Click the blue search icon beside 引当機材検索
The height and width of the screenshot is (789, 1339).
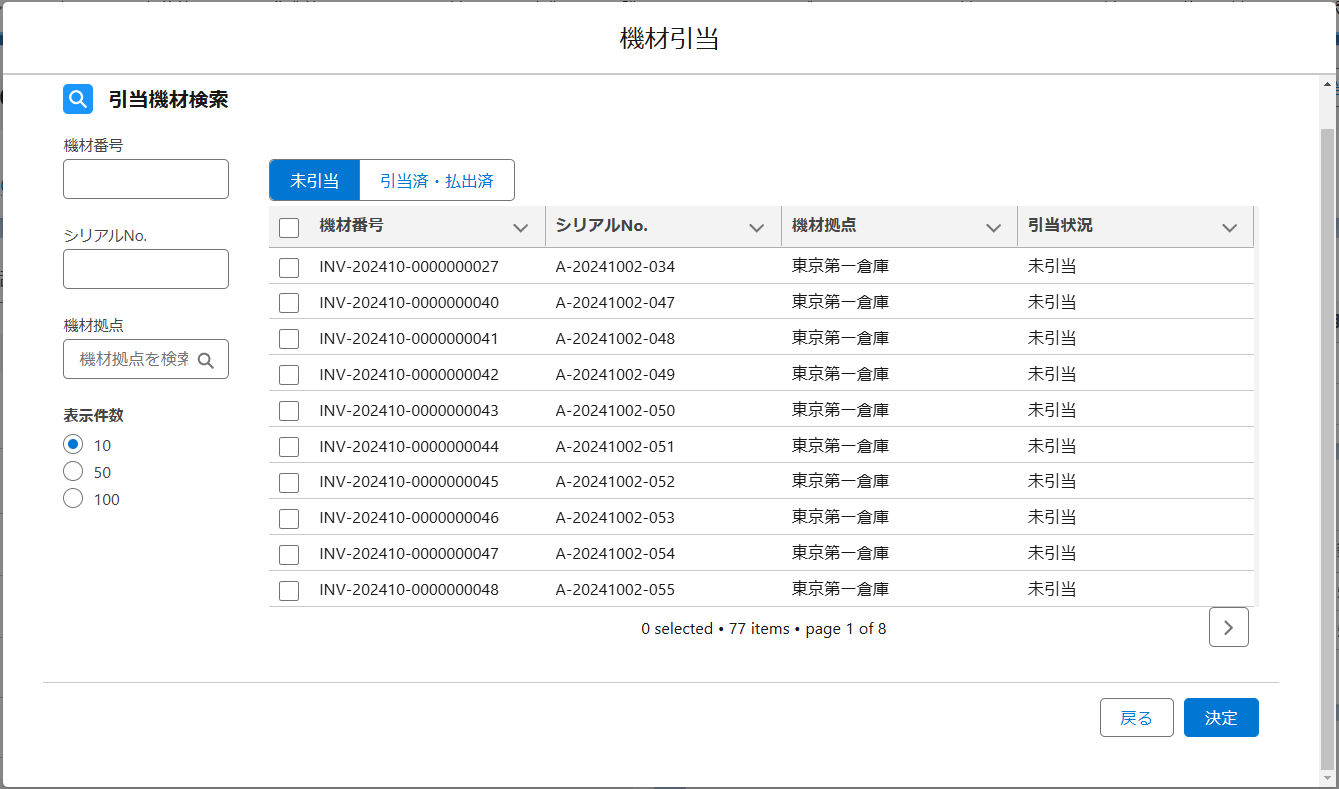pyautogui.click(x=78, y=99)
